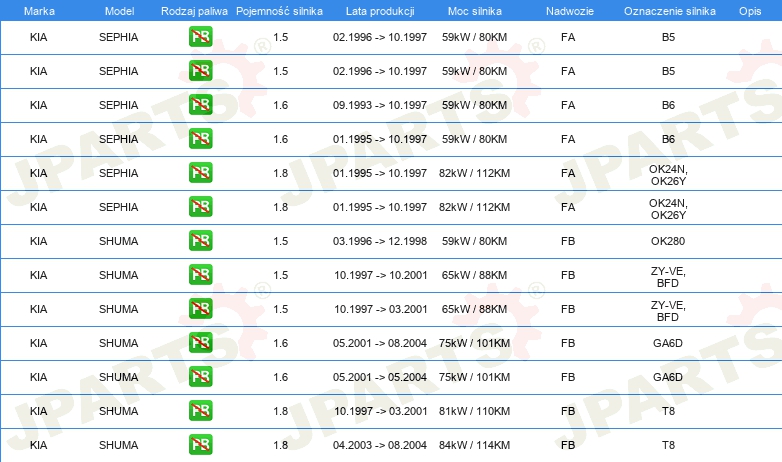The width and height of the screenshot is (782, 462).
Task: Click KIA in the OK280 row
Action: [x=38, y=241]
